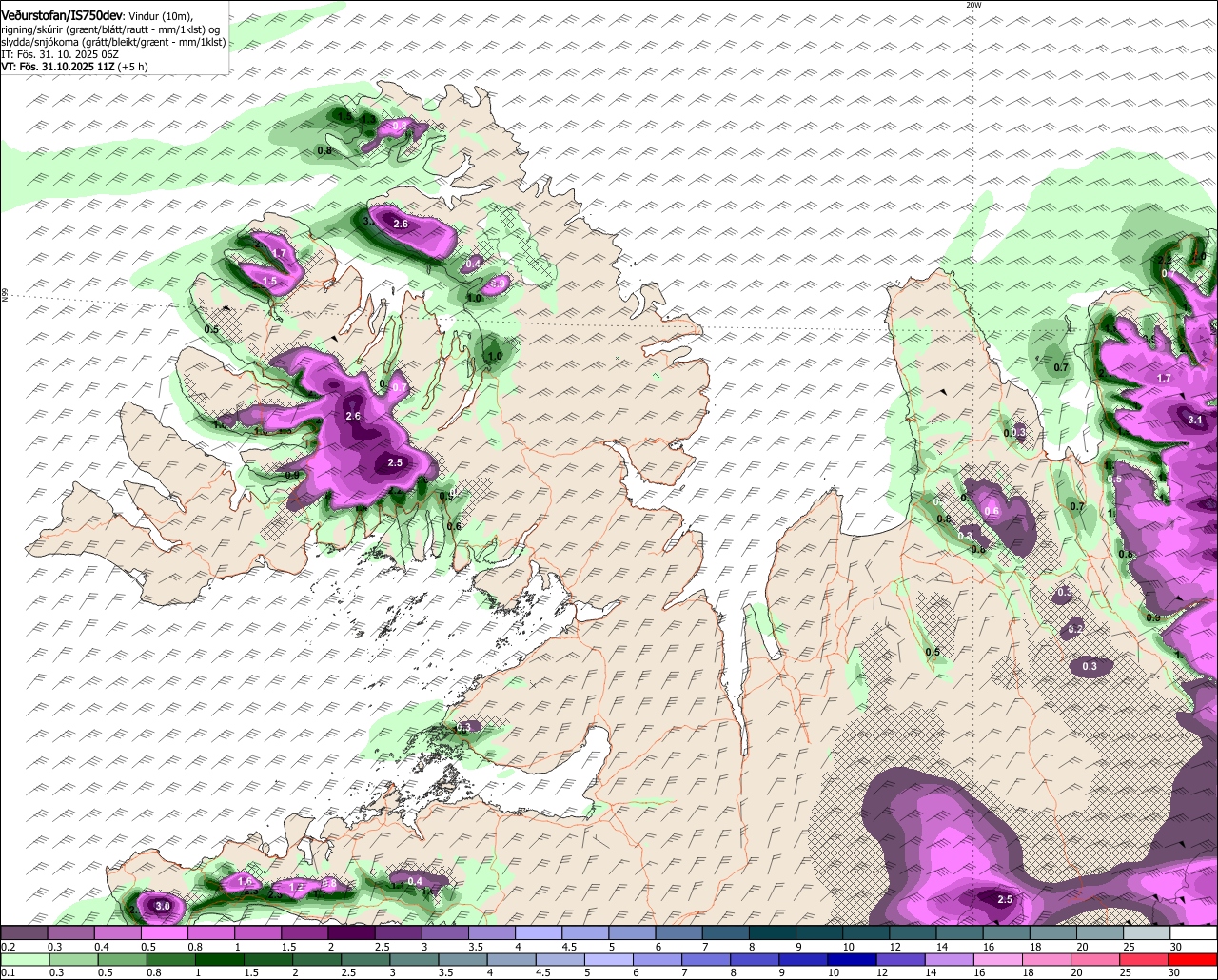Click the 30 label of the rain scale
The image size is (1218, 980).
click(1175, 972)
